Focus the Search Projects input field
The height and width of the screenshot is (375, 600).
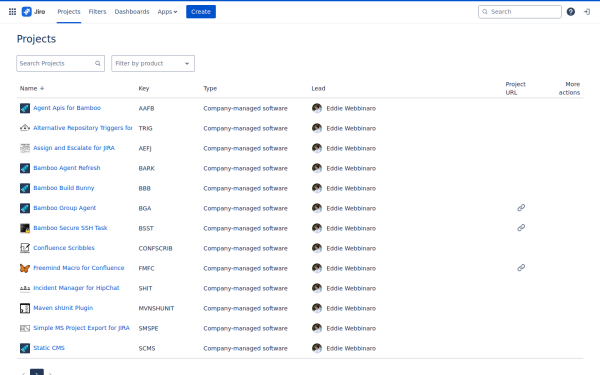point(60,64)
